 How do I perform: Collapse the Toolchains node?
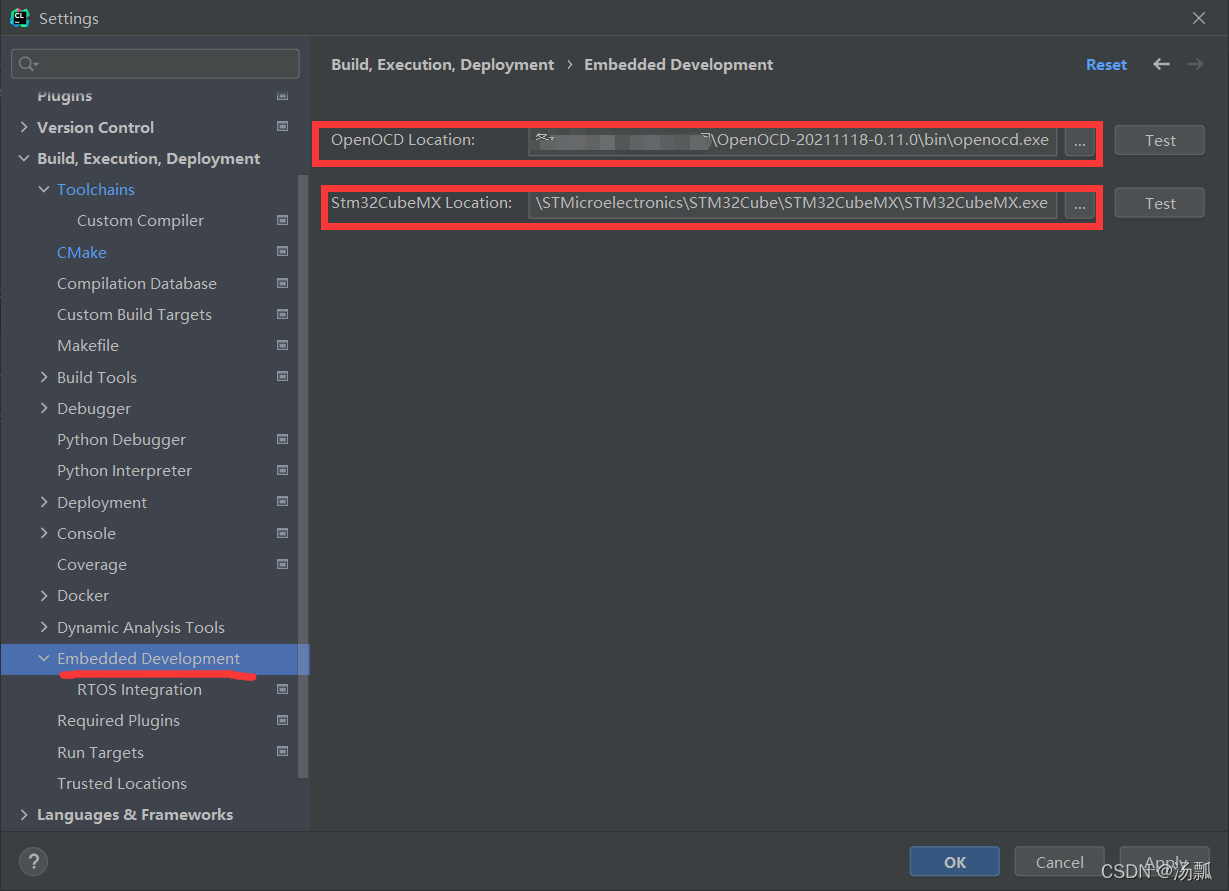44,189
